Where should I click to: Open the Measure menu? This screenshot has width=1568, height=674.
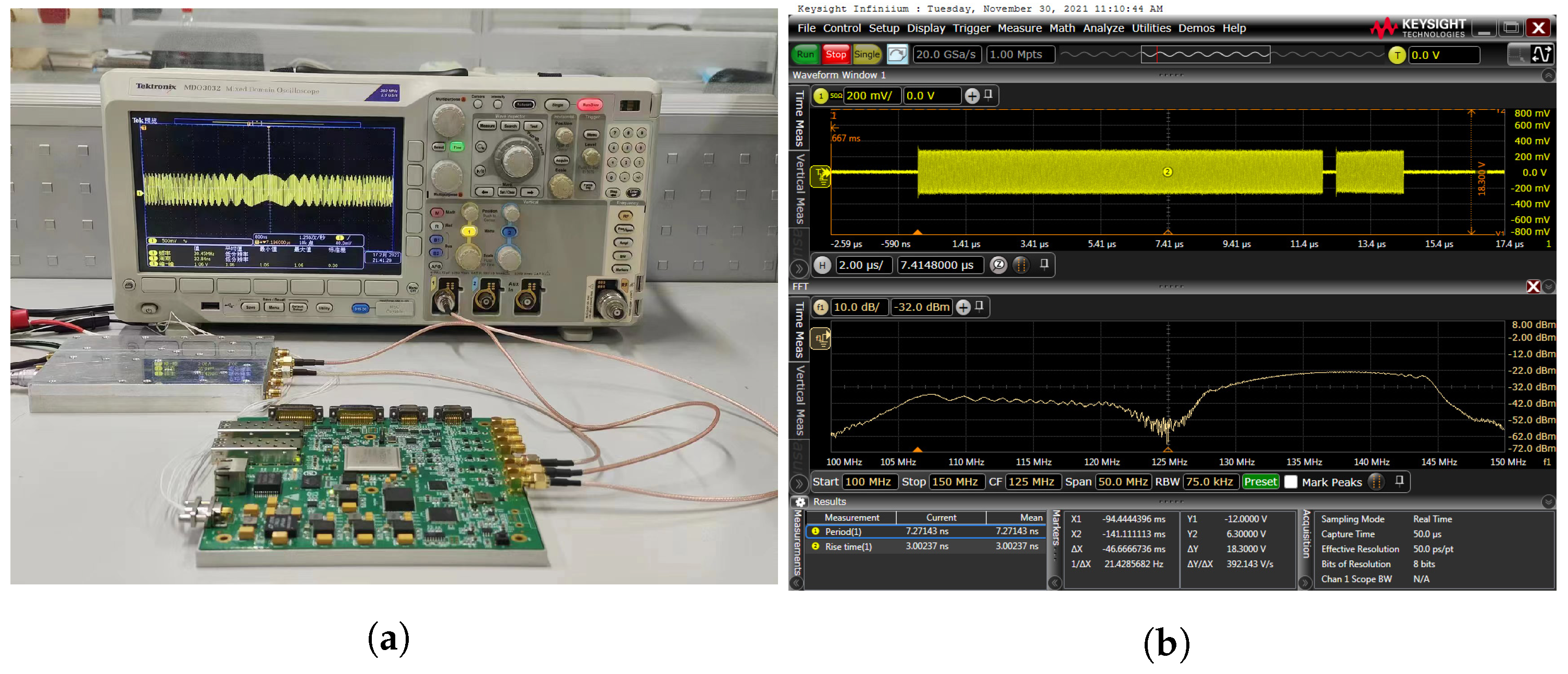click(1019, 29)
